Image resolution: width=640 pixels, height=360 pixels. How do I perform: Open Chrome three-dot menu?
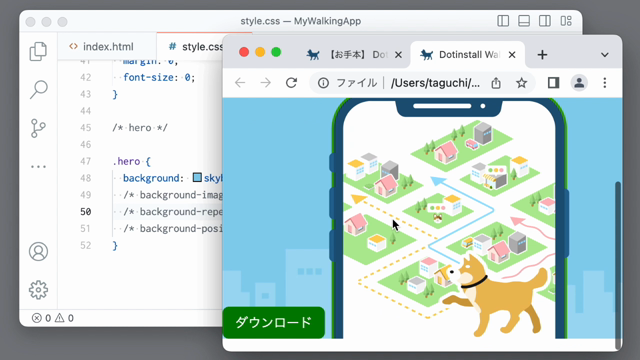pyautogui.click(x=605, y=83)
